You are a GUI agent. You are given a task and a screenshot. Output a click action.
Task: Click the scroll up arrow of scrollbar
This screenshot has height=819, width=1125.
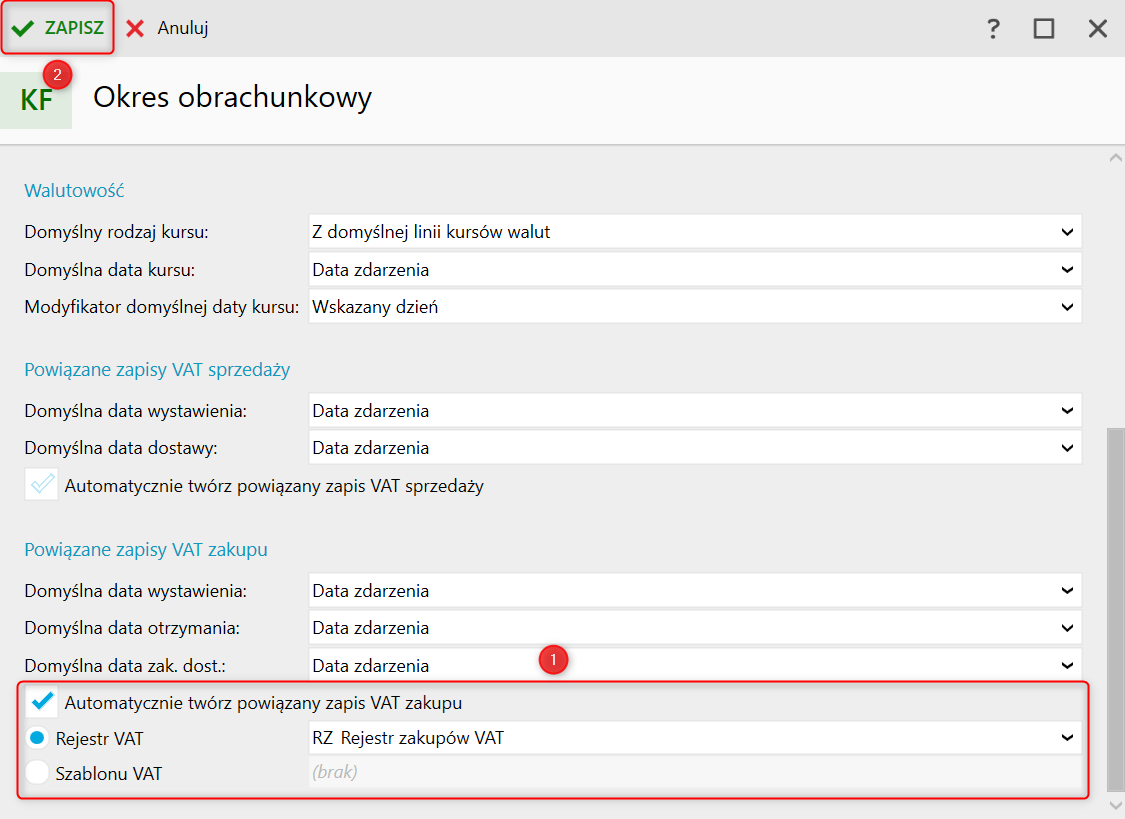[x=1116, y=157]
